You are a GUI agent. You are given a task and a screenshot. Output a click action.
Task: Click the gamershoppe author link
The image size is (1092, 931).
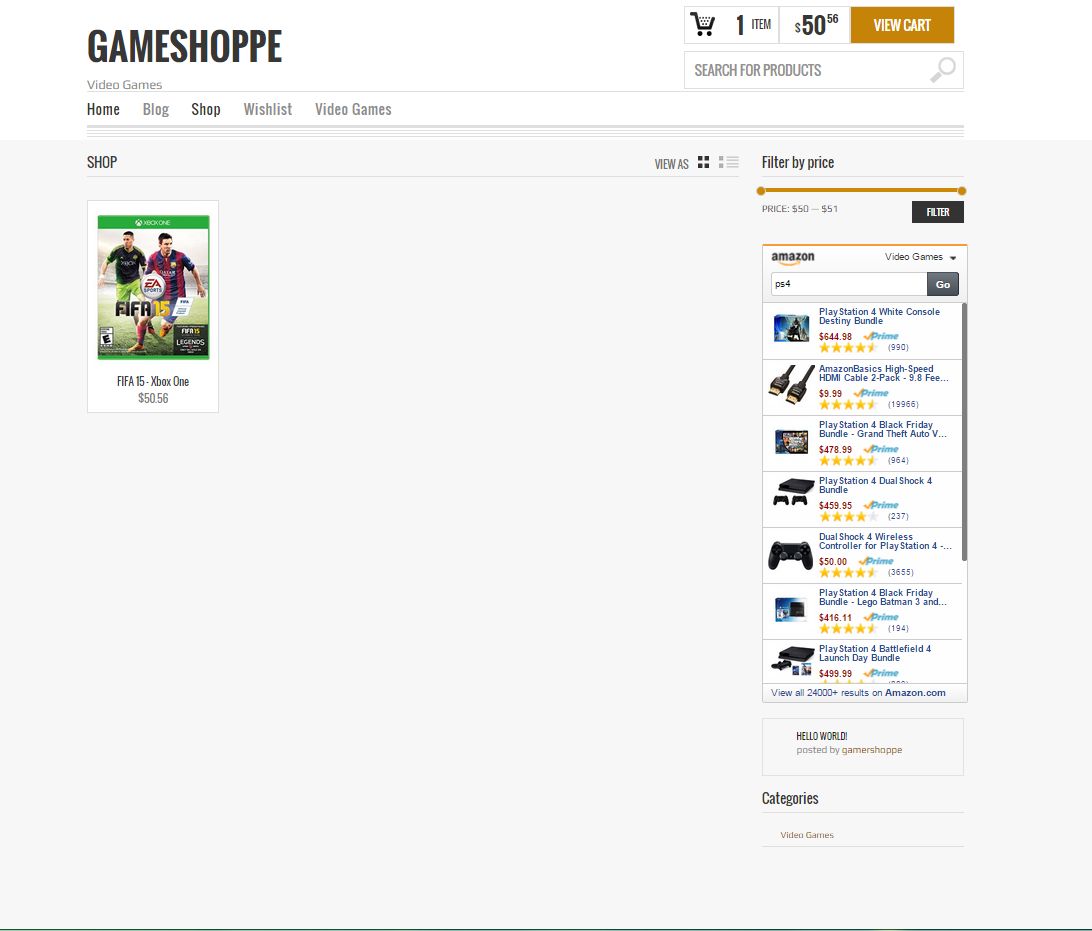click(872, 750)
